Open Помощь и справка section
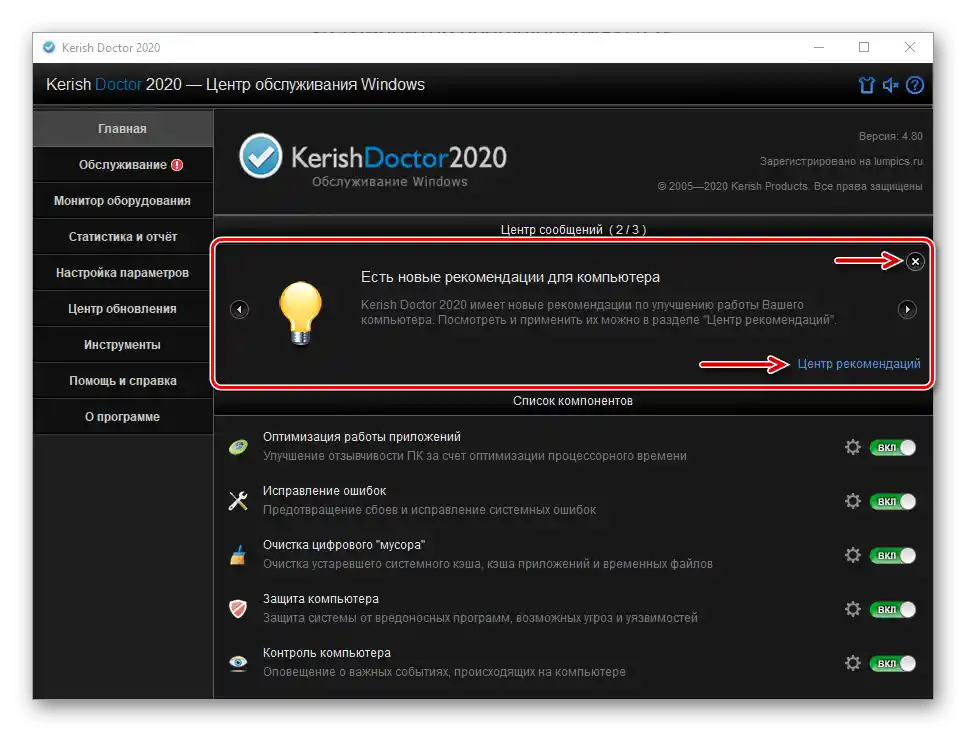 point(123,381)
